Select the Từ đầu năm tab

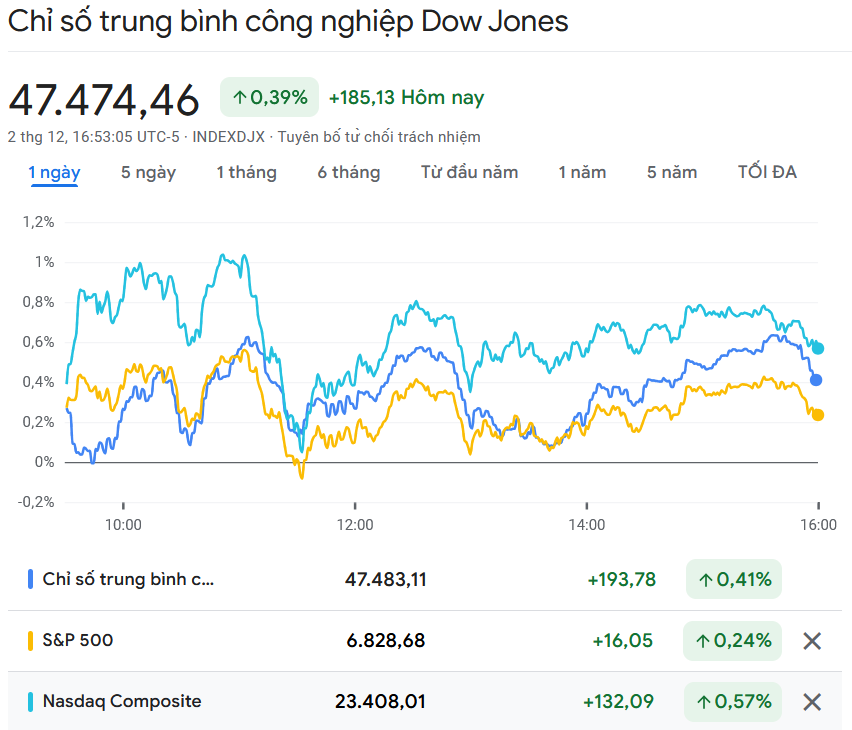469,172
